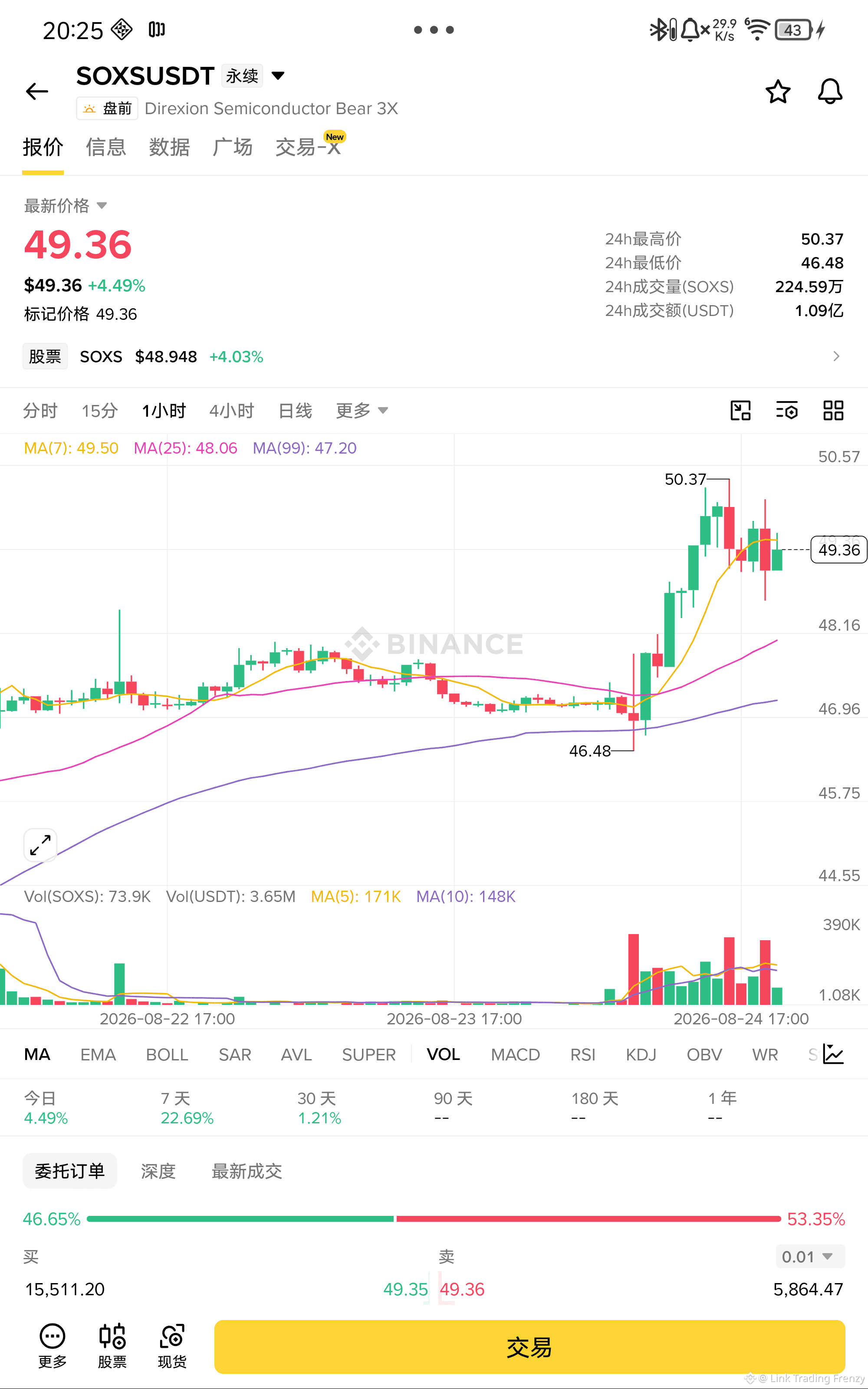
Task: Tap 今日 4.49% performance
Action: (46, 1108)
